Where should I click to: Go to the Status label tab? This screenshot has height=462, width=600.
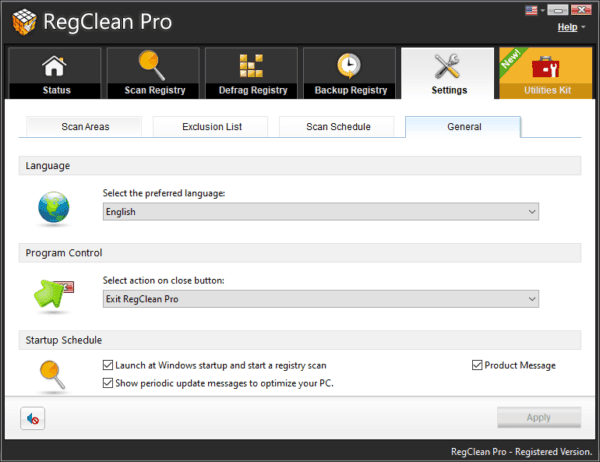click(x=57, y=90)
